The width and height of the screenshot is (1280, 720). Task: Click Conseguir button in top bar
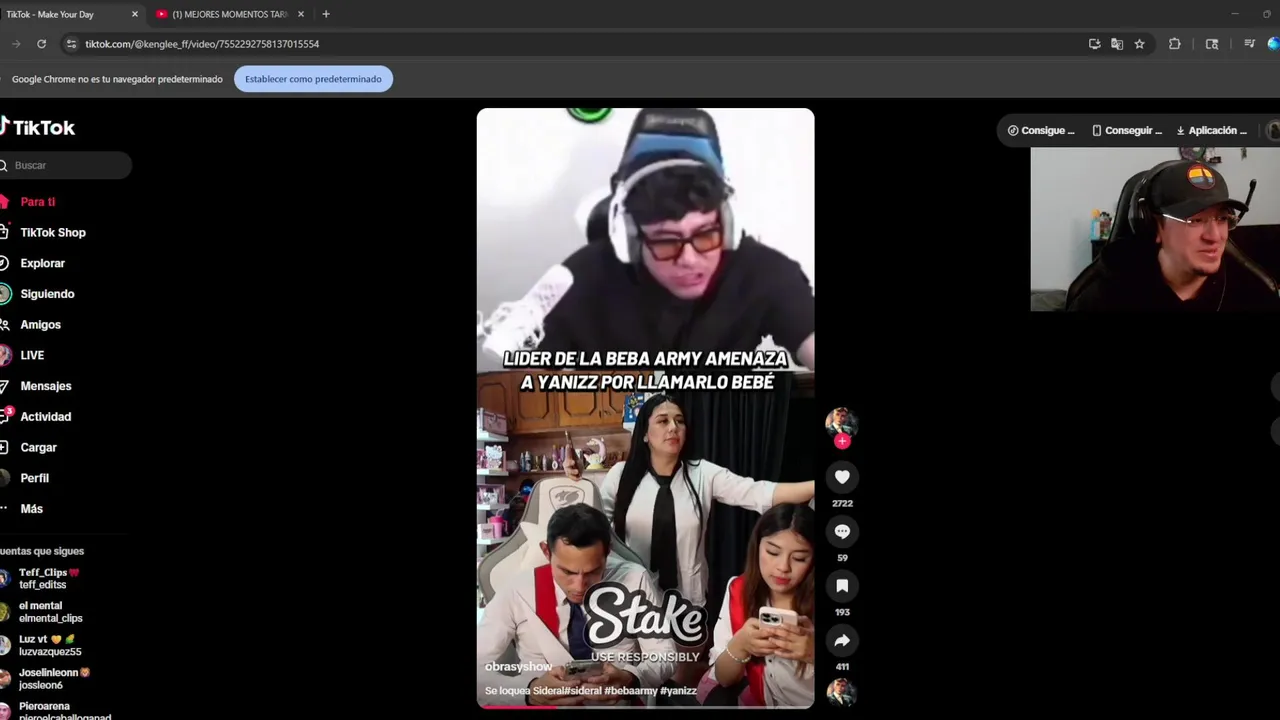point(1127,130)
